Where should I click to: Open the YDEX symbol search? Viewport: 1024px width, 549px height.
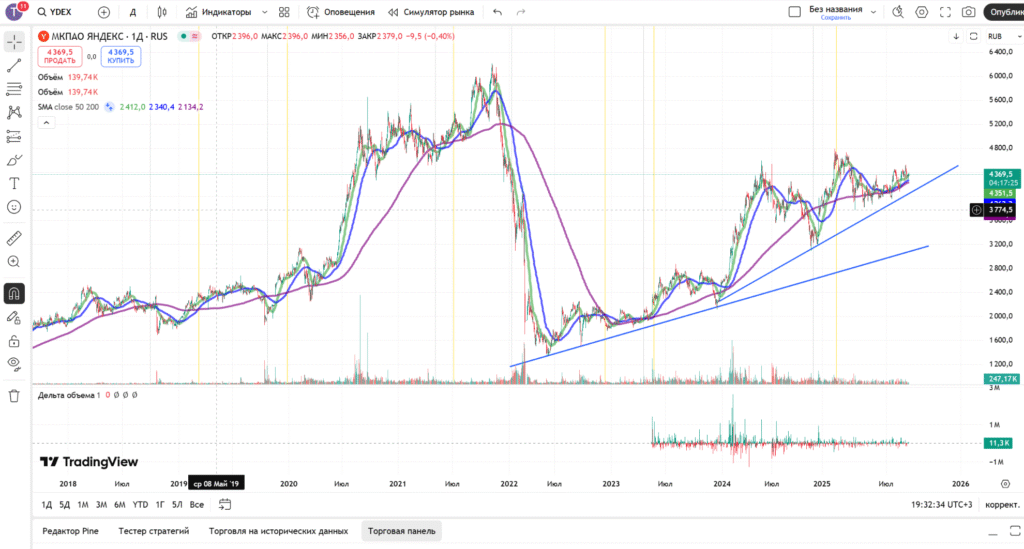tap(55, 12)
